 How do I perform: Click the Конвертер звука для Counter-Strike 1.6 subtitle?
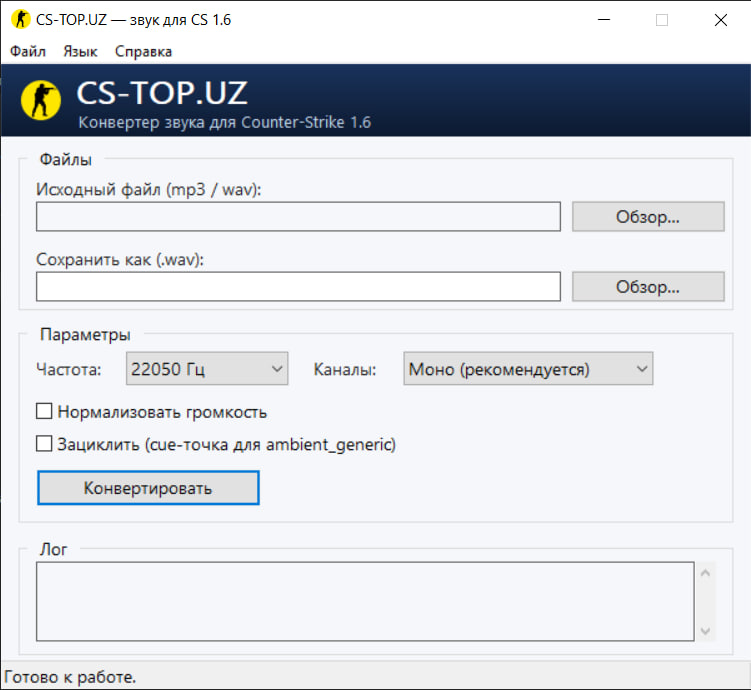(x=225, y=122)
